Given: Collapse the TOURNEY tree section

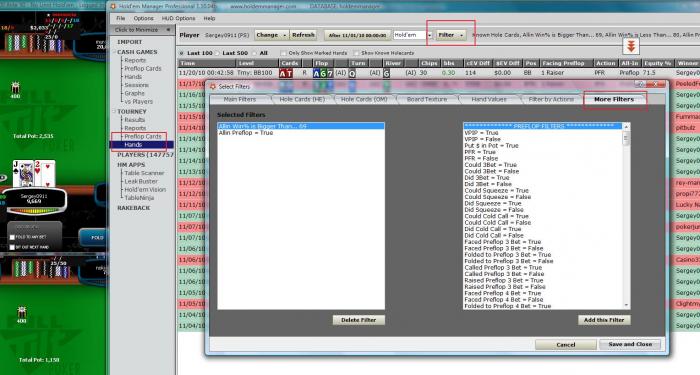Looking at the screenshot, I should (114, 112).
